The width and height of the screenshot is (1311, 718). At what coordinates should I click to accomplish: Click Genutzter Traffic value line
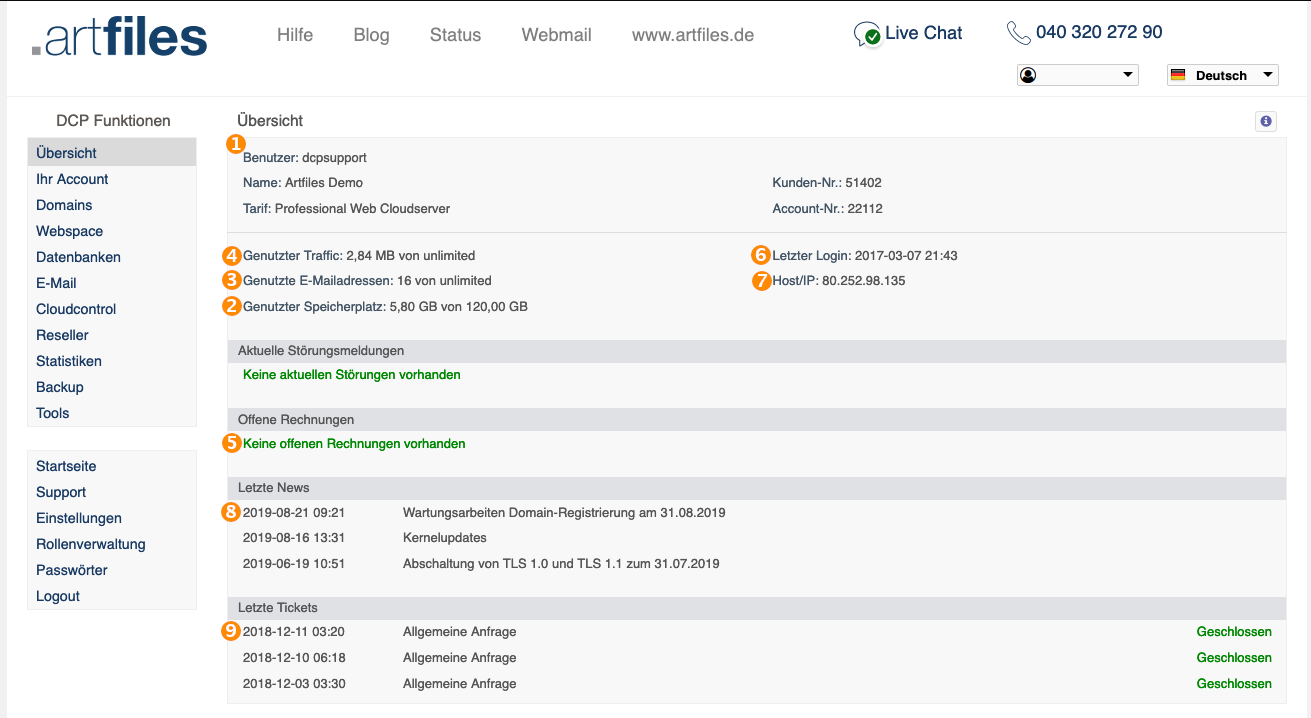click(359, 256)
